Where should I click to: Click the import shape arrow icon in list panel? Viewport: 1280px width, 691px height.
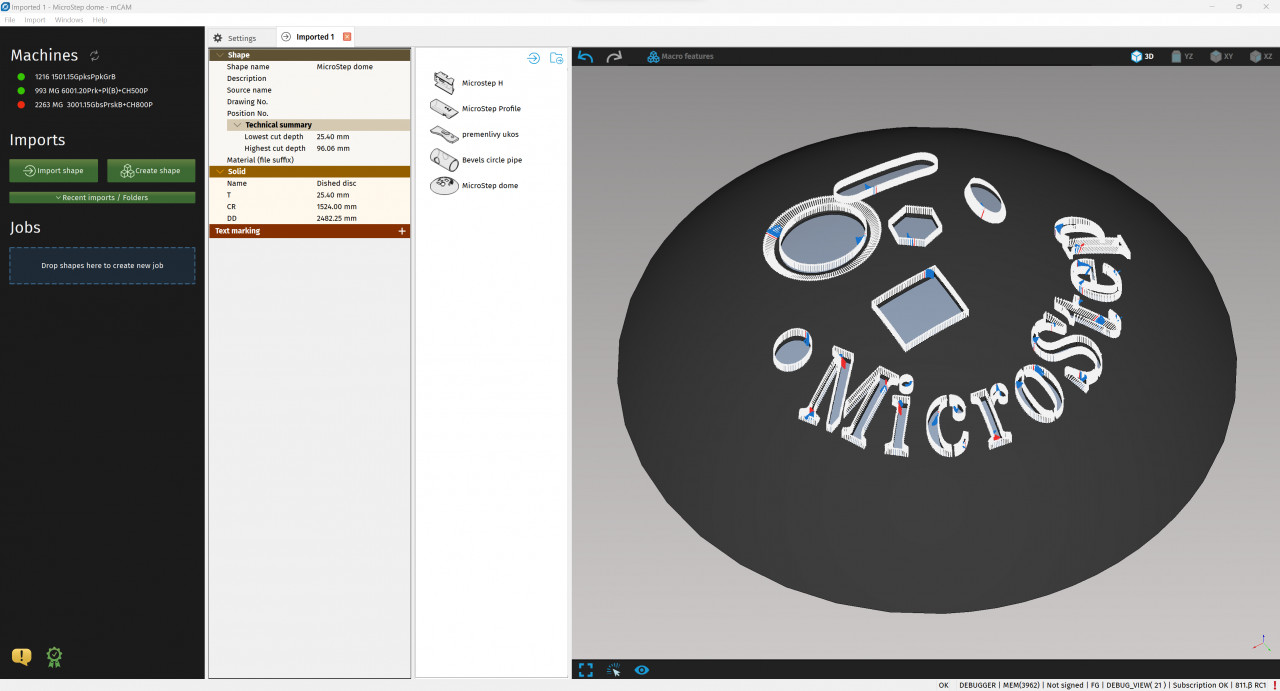(534, 58)
